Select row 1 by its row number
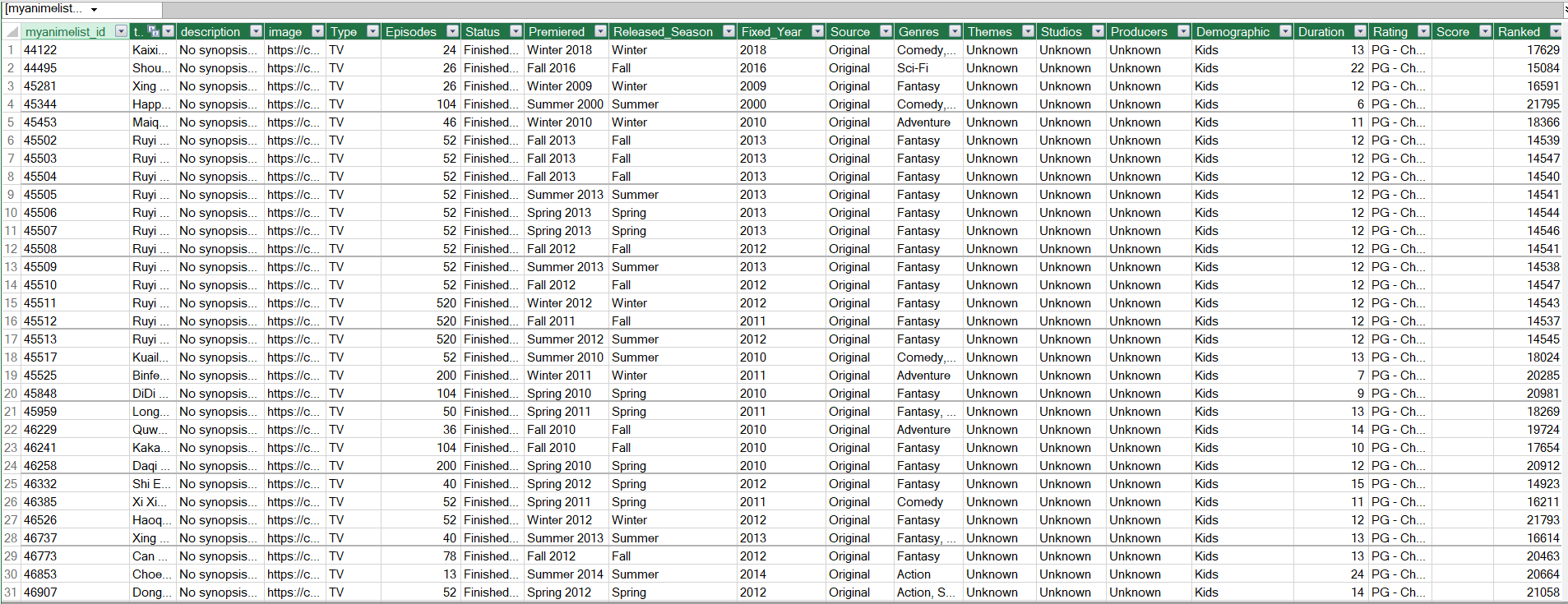The height and width of the screenshot is (604, 1568). [x=11, y=50]
